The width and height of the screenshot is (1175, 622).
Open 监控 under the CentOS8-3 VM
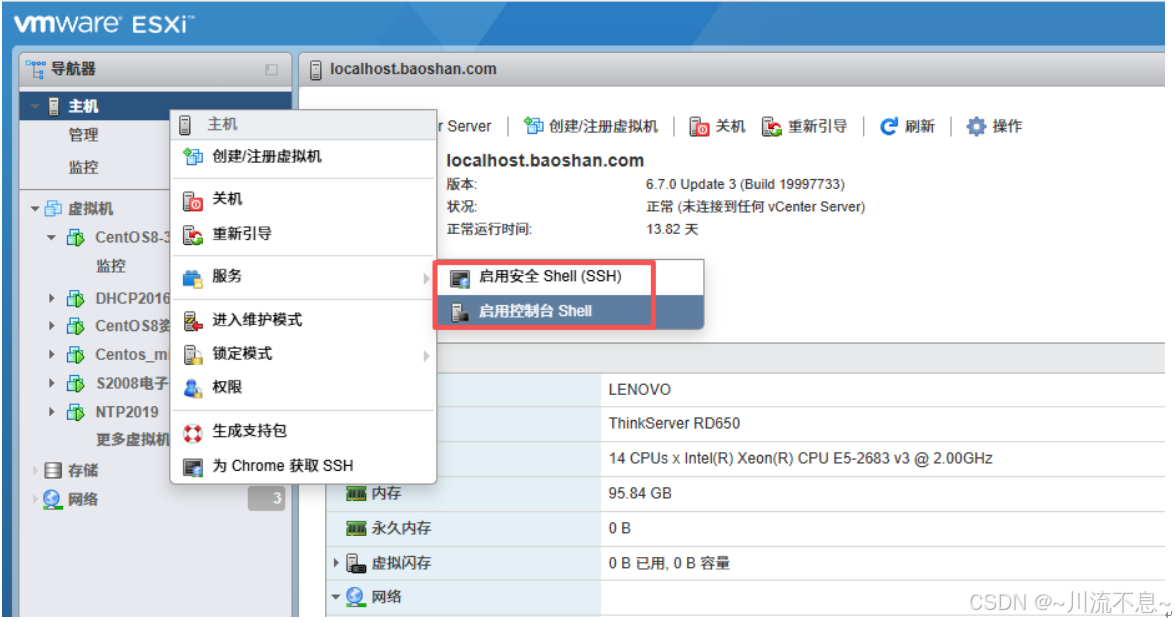110,266
